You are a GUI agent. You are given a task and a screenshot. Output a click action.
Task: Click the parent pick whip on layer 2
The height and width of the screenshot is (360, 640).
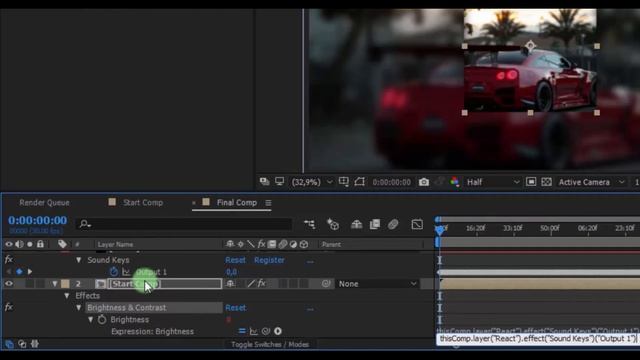(326, 284)
